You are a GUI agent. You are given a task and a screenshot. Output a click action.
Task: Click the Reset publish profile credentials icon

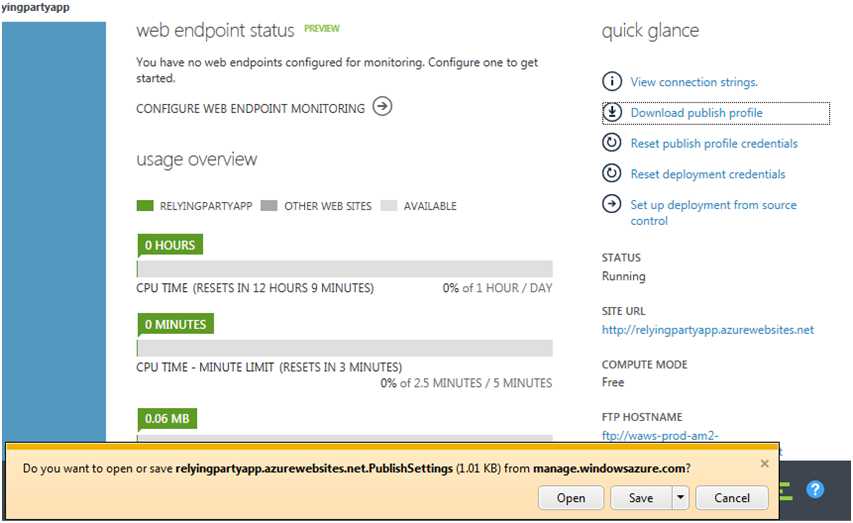tap(611, 143)
